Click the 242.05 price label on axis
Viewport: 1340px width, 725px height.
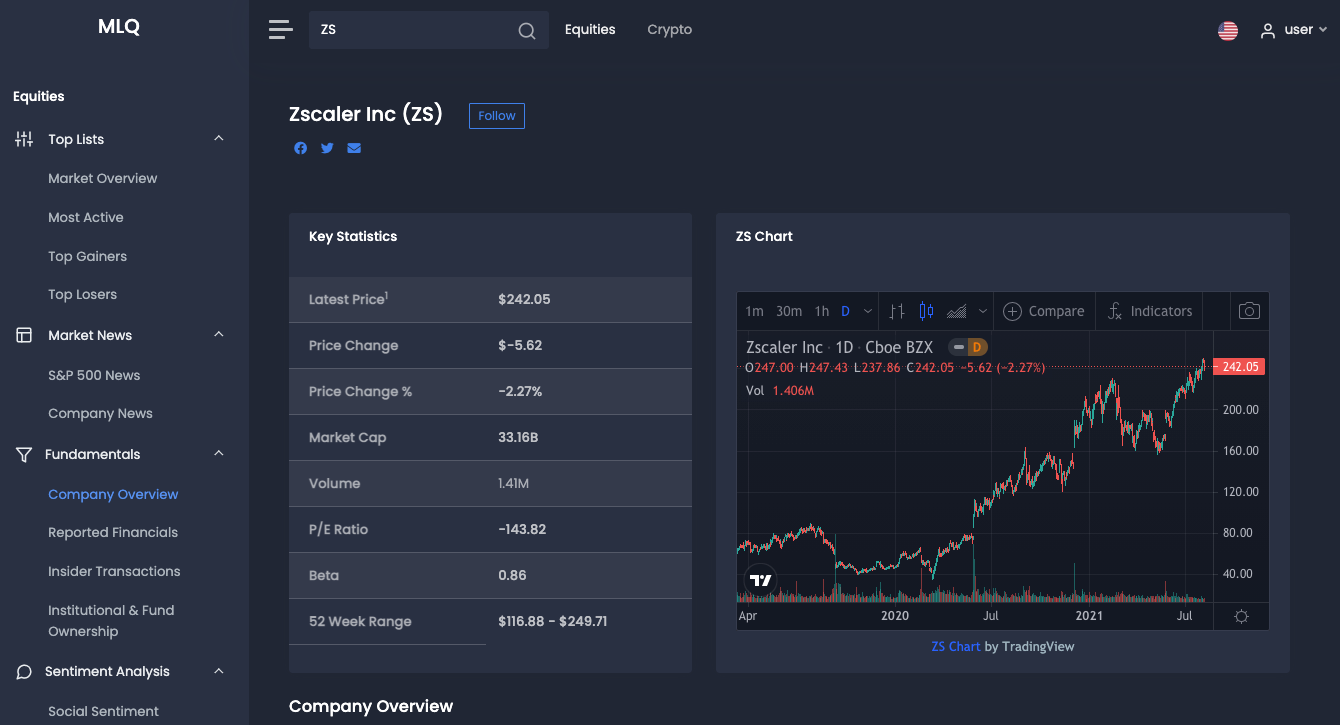pyautogui.click(x=1239, y=367)
